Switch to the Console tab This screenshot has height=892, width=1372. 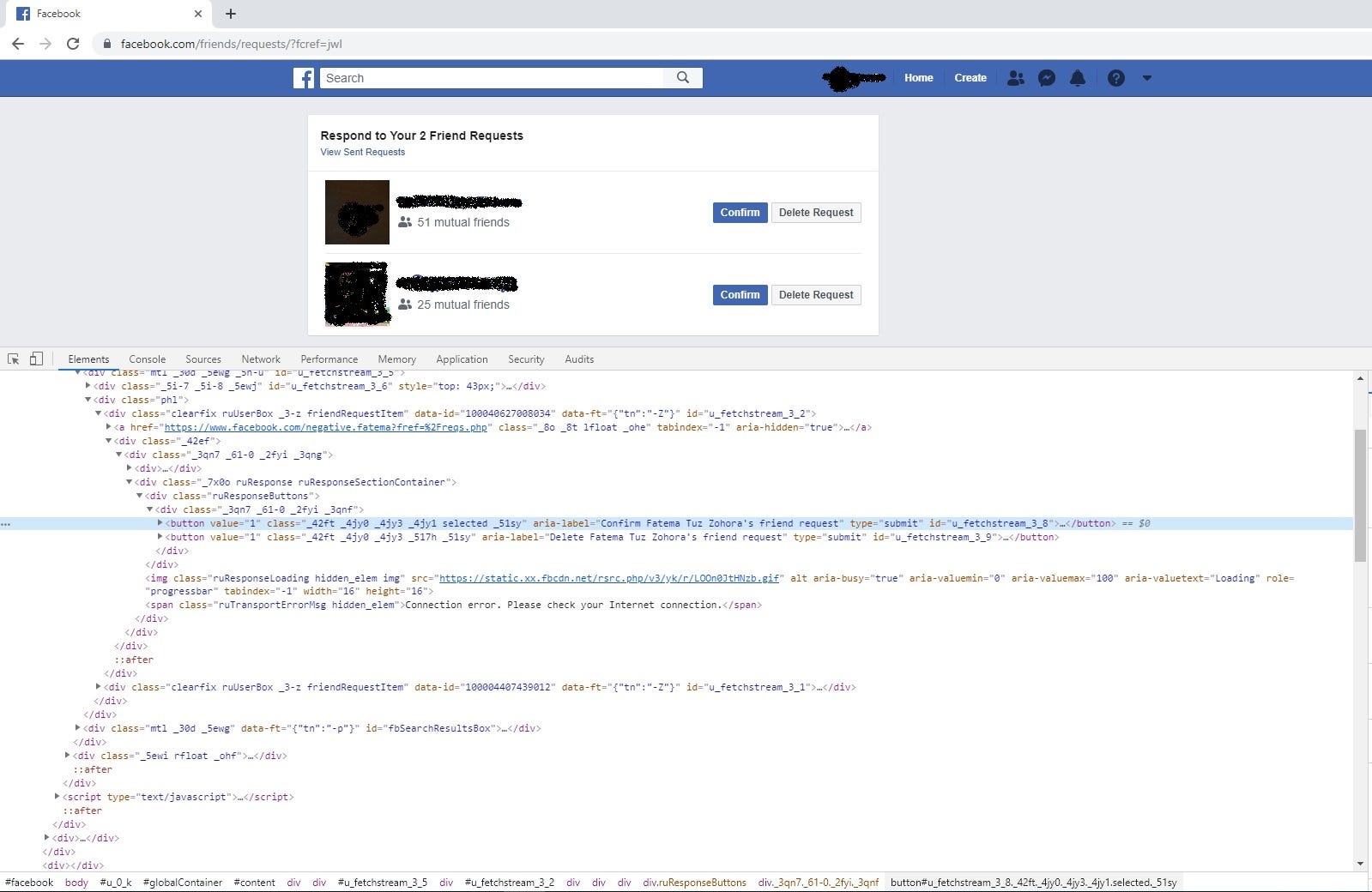147,359
